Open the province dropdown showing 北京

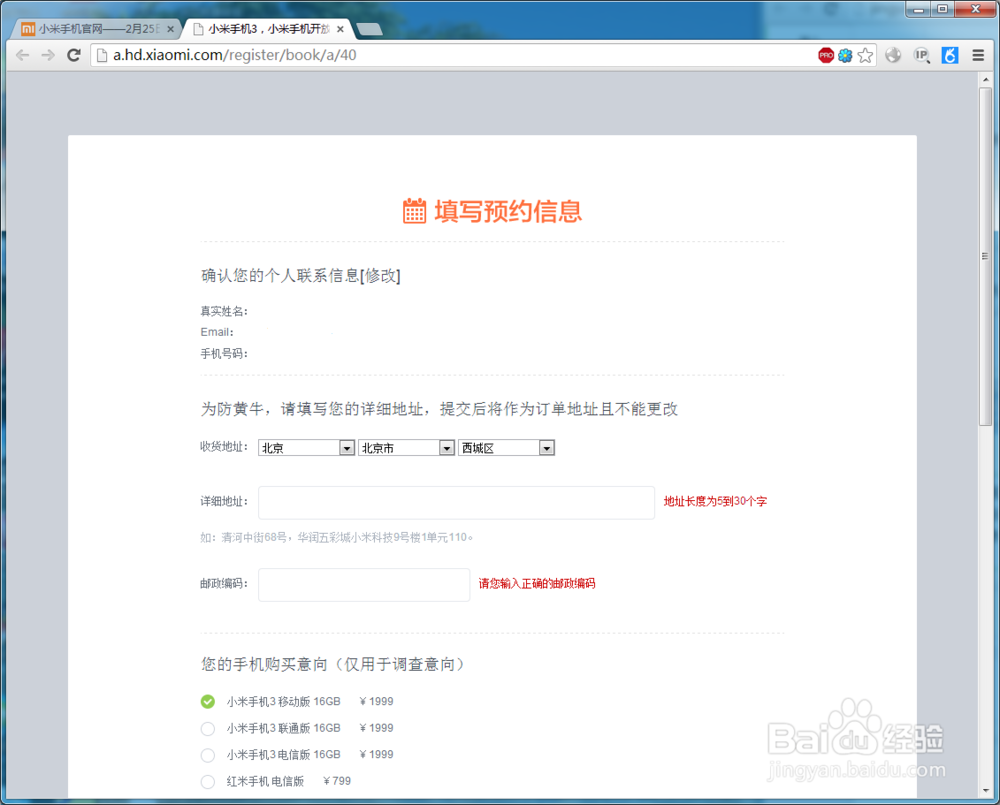pyautogui.click(x=306, y=448)
